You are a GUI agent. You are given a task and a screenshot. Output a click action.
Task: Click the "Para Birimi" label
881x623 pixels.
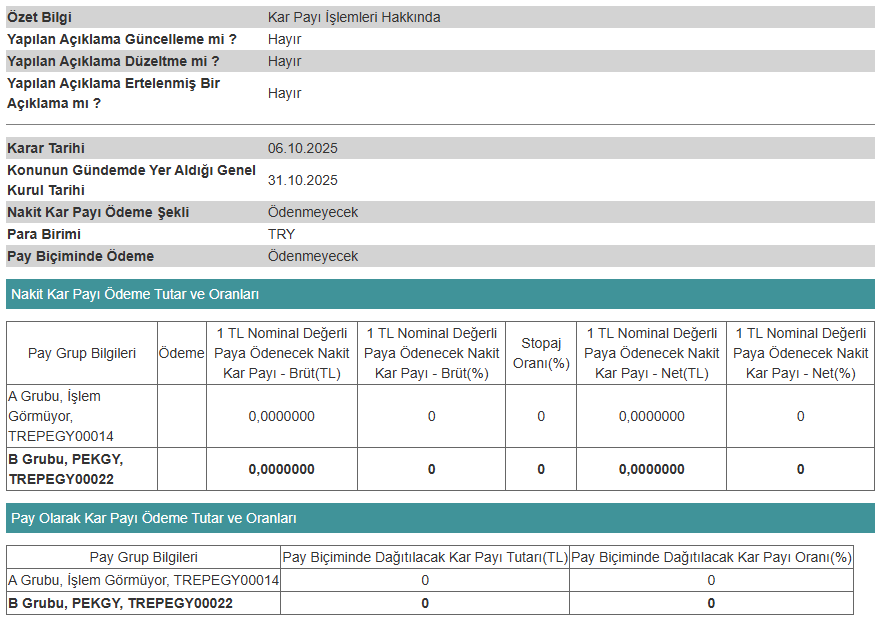44,234
